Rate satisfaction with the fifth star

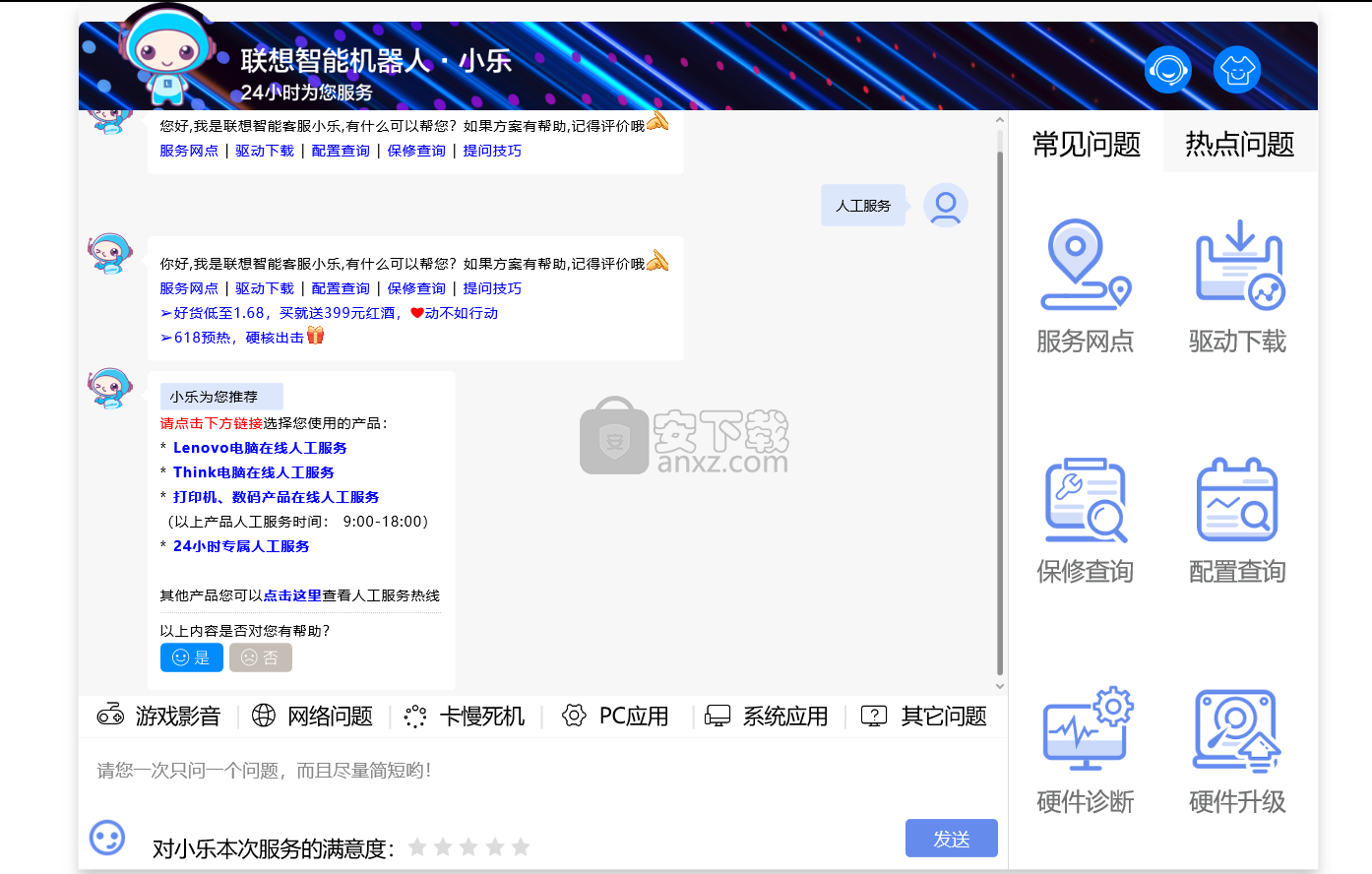pyautogui.click(x=521, y=846)
